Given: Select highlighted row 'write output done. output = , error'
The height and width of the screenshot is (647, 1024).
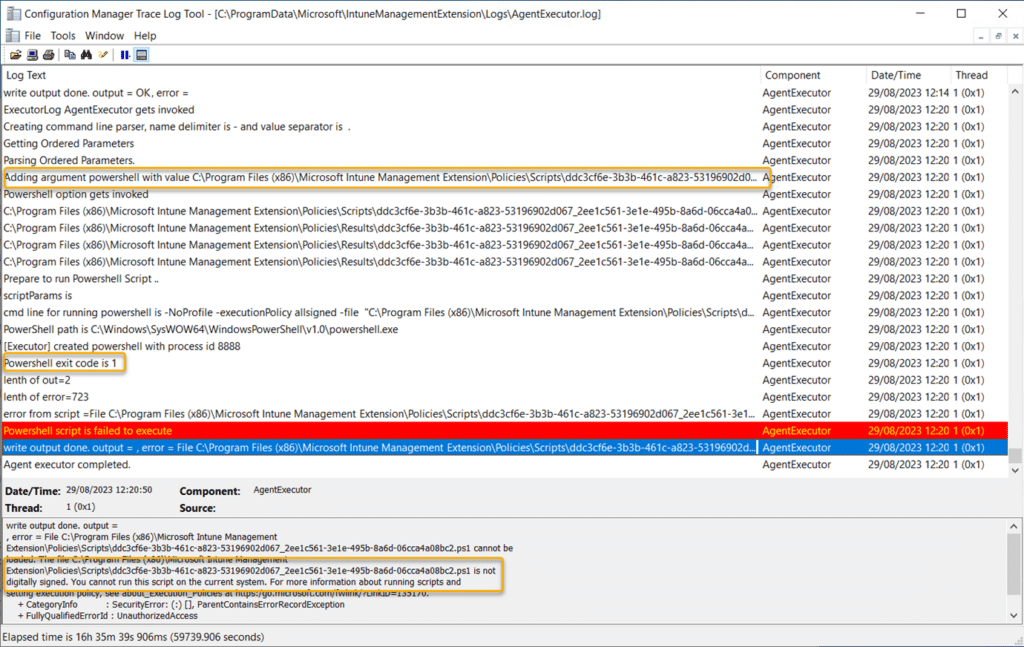Looking at the screenshot, I should [x=505, y=448].
